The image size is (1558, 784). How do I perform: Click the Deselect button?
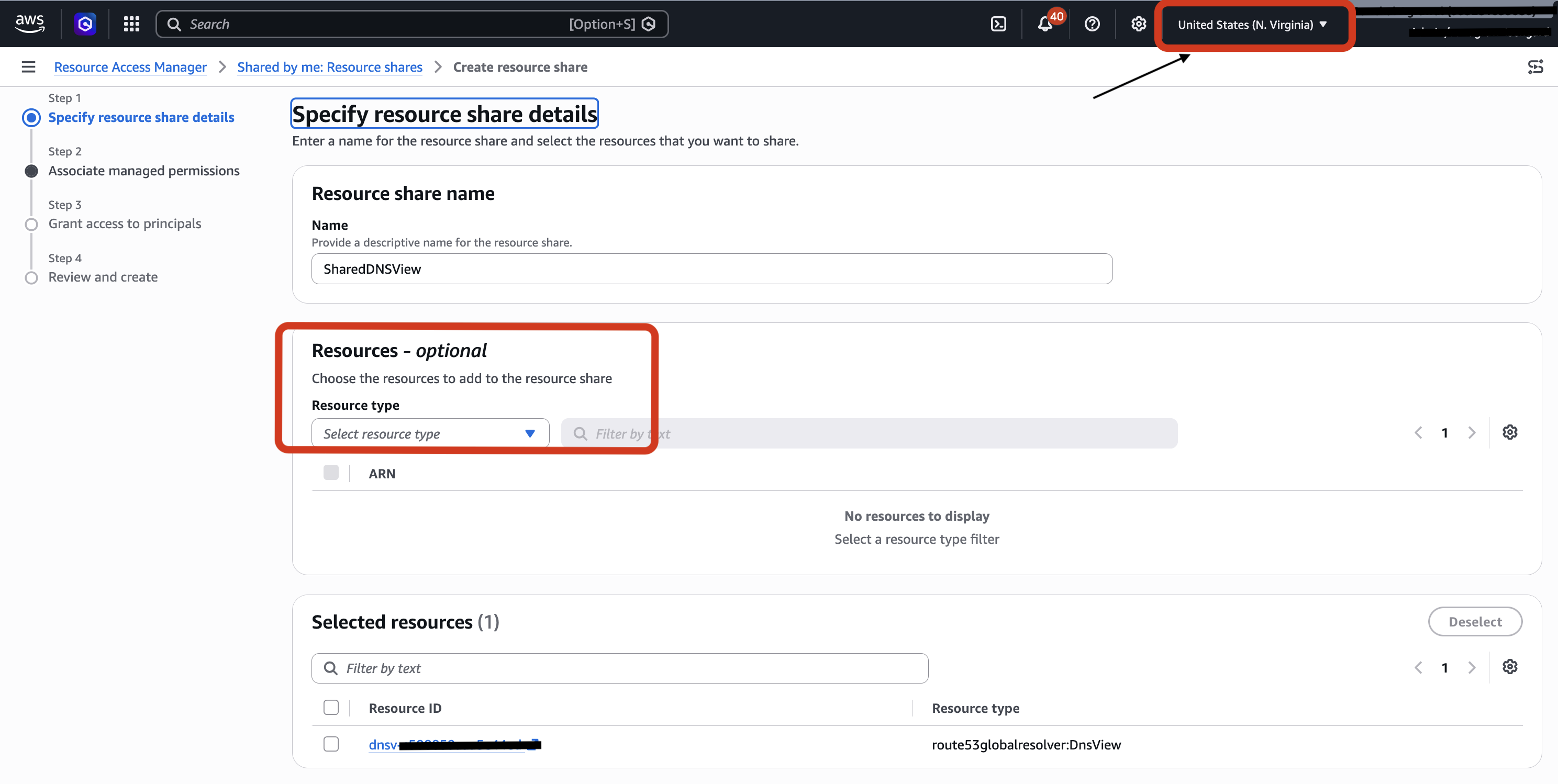click(x=1475, y=621)
